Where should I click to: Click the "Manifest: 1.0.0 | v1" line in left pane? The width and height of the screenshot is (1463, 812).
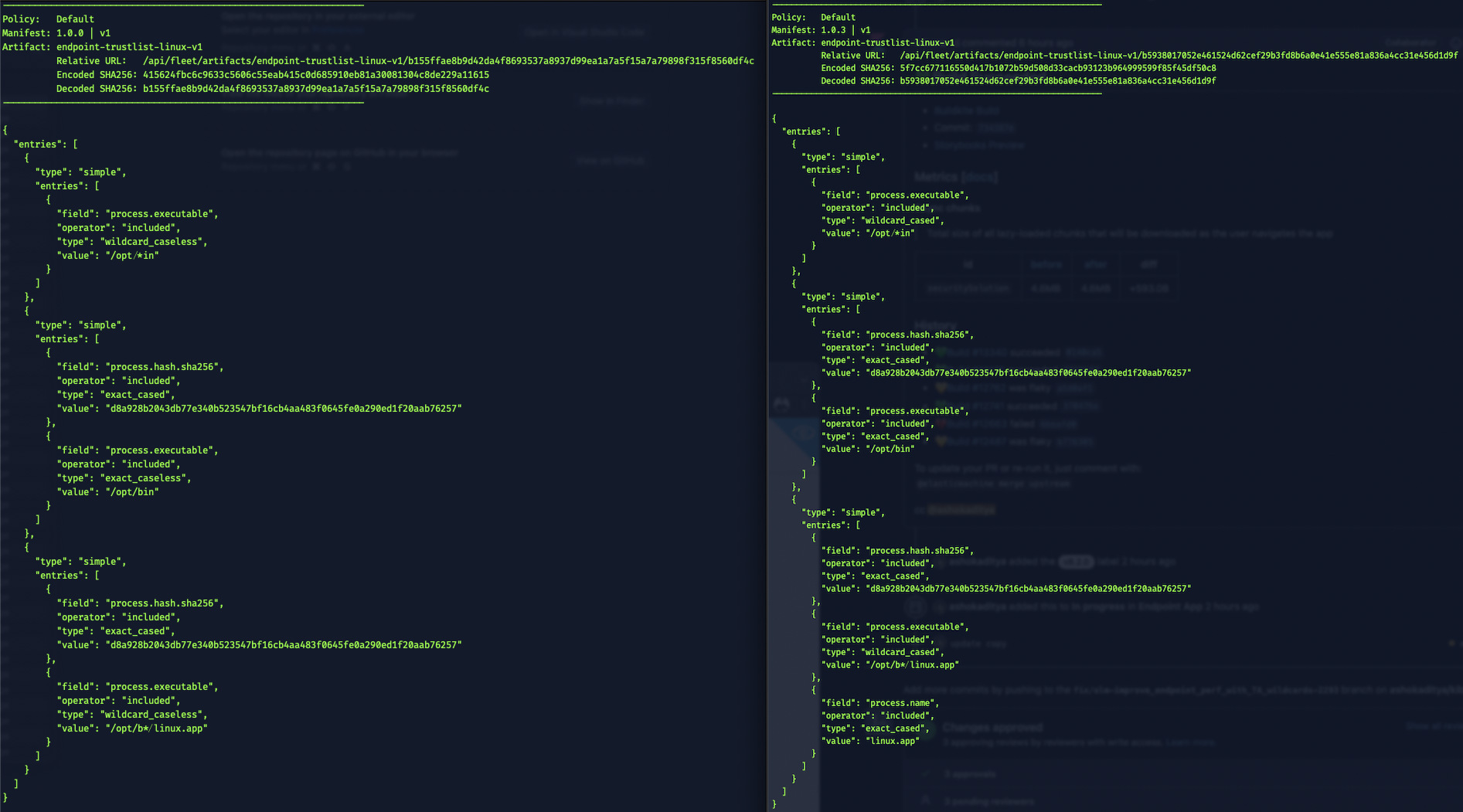(56, 33)
